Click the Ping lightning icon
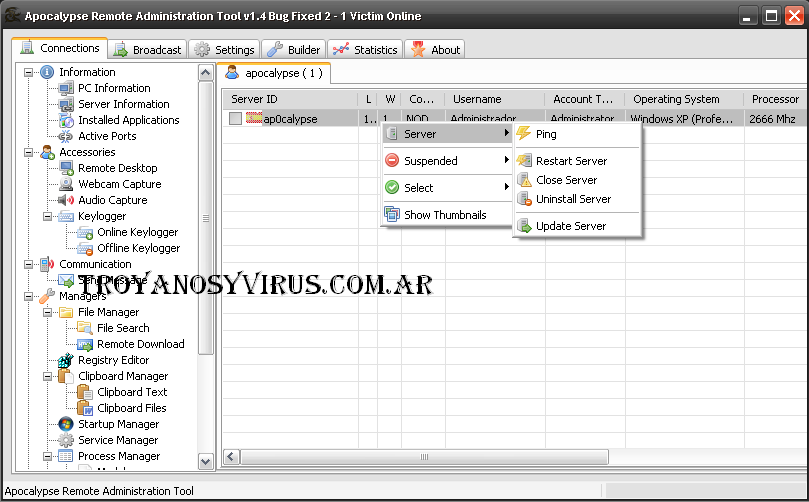This screenshot has height=502, width=809. [x=524, y=133]
